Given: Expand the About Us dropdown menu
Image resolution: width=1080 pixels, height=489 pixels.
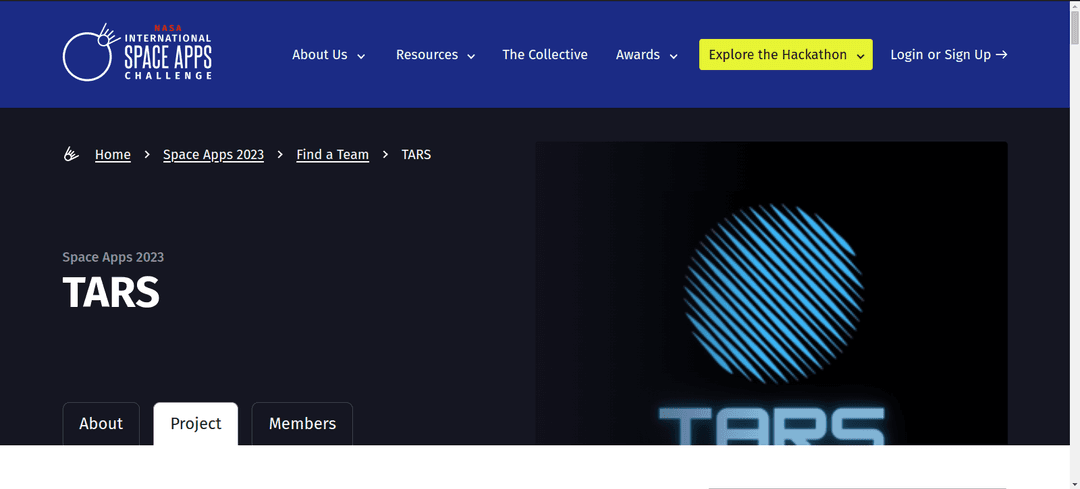Looking at the screenshot, I should 329,55.
